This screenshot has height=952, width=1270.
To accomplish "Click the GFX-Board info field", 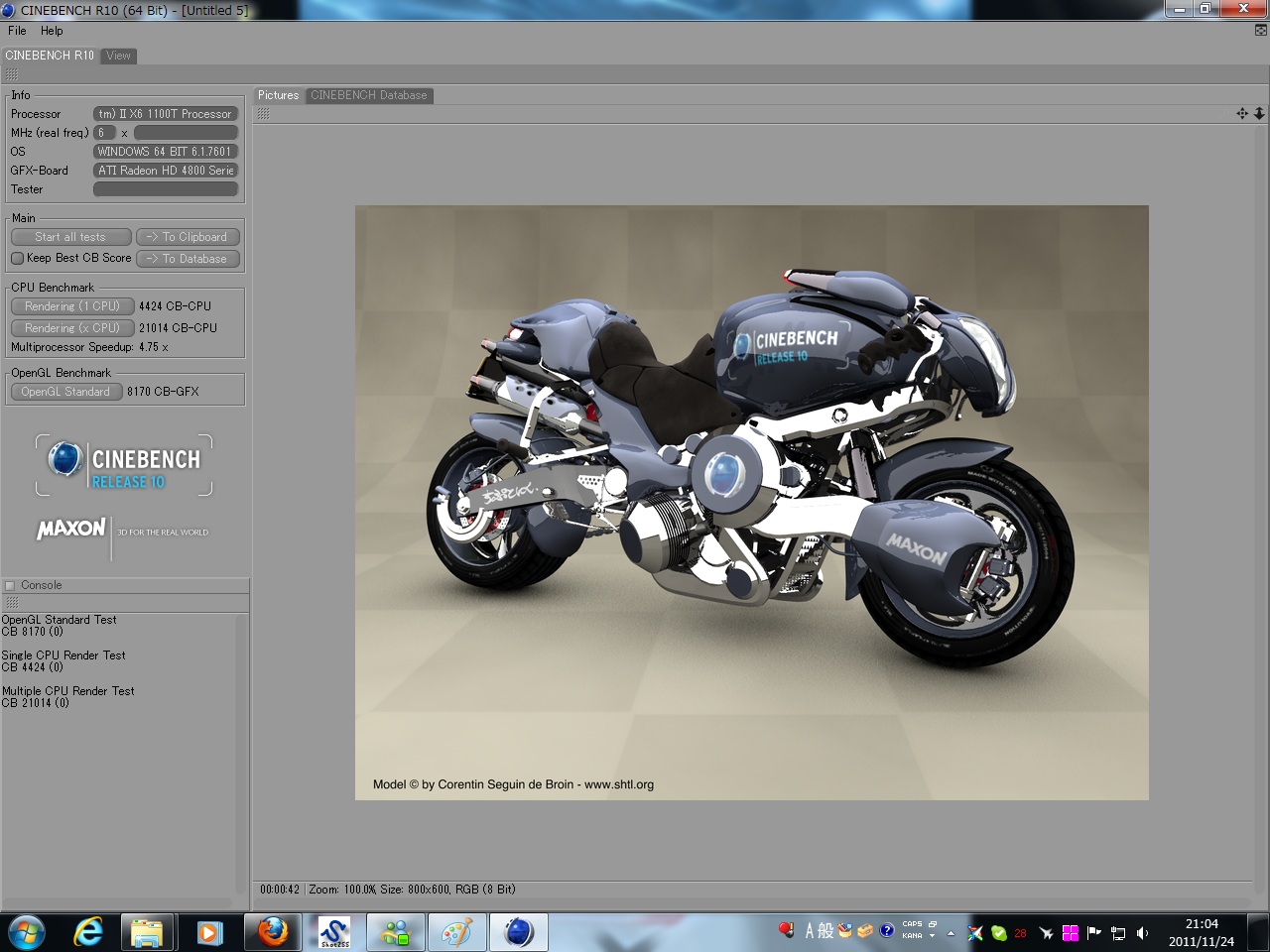I will click(166, 171).
